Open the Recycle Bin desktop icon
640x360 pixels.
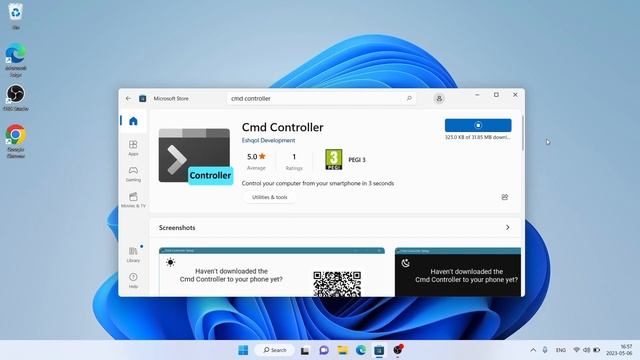pos(16,16)
